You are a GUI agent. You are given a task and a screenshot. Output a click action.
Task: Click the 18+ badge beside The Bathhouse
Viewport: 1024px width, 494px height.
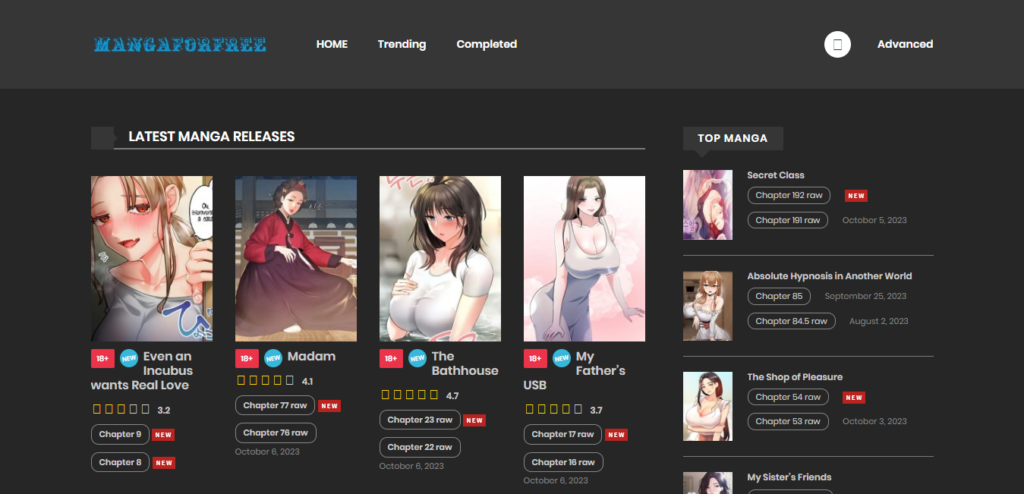click(391, 358)
